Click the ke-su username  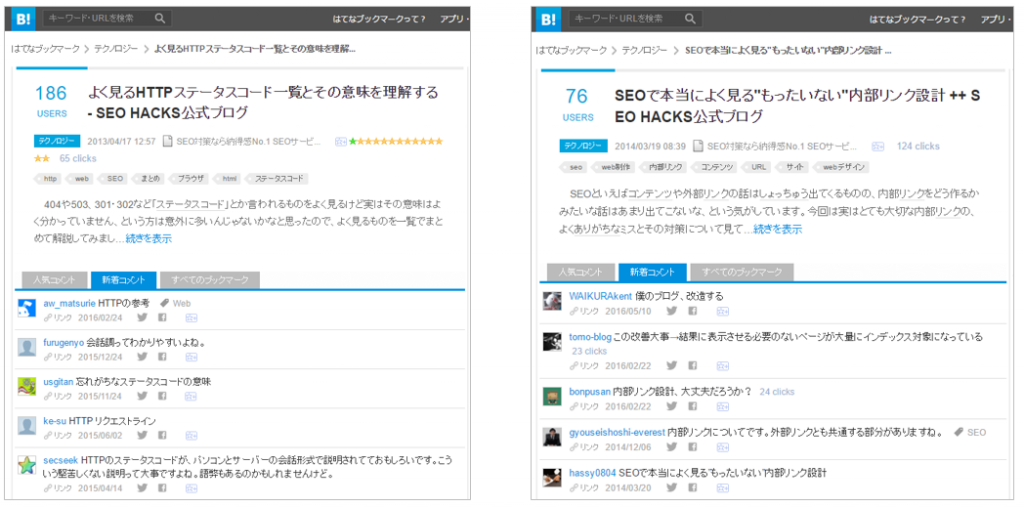point(55,421)
